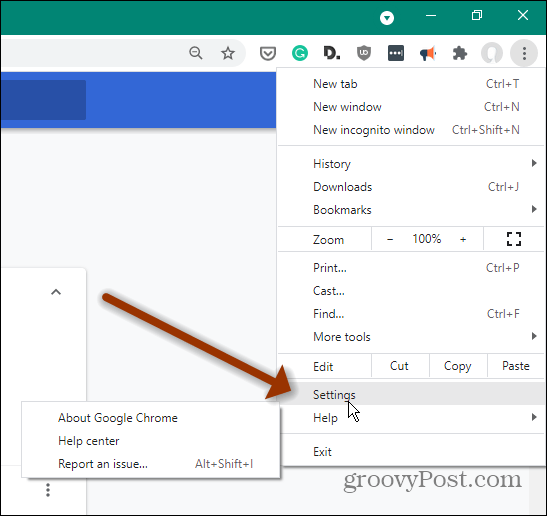Expand the History submenu

coord(411,164)
